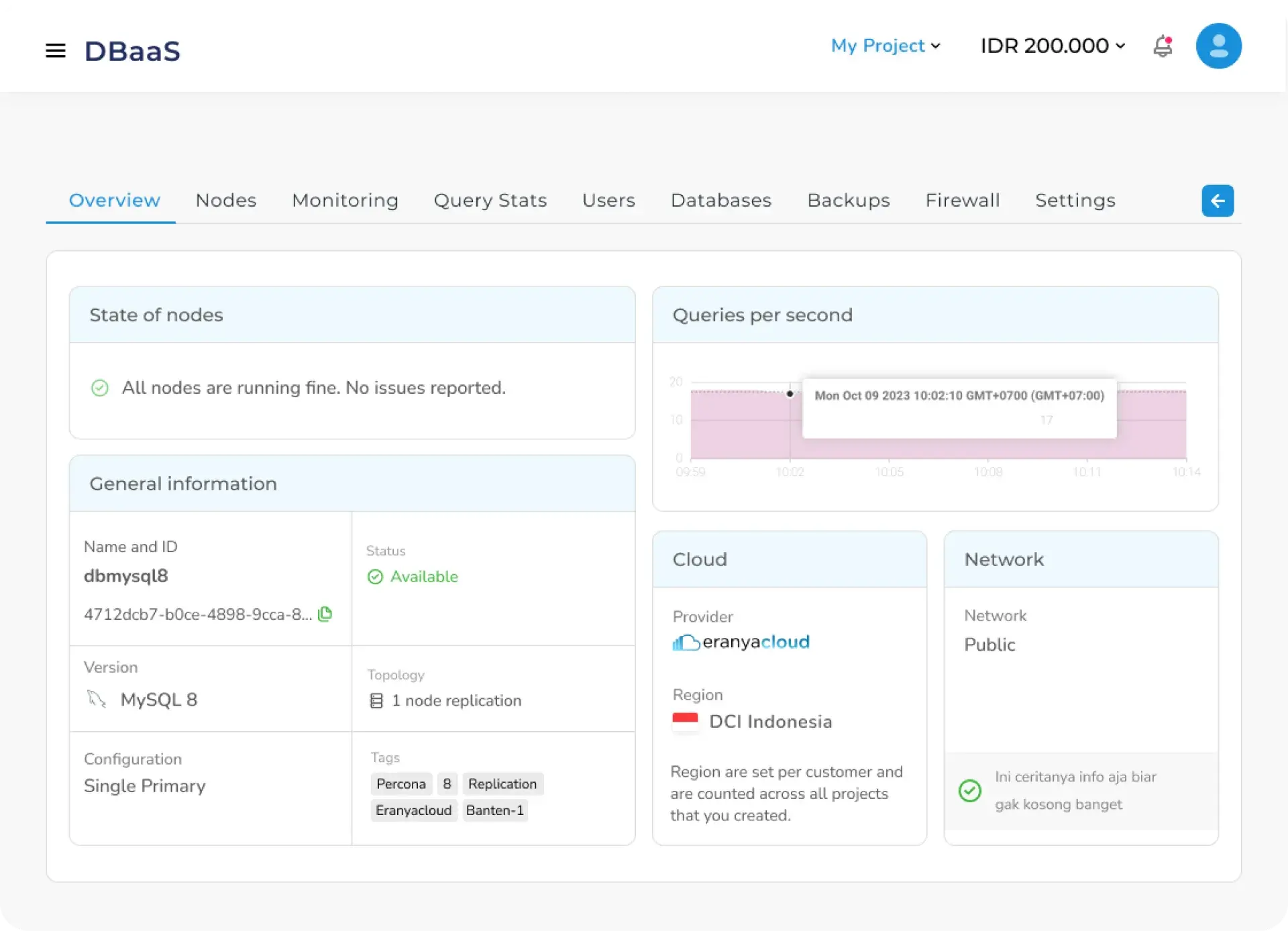Expand the My Project dropdown
Screen dimensions: 1288x931
pyautogui.click(x=885, y=46)
